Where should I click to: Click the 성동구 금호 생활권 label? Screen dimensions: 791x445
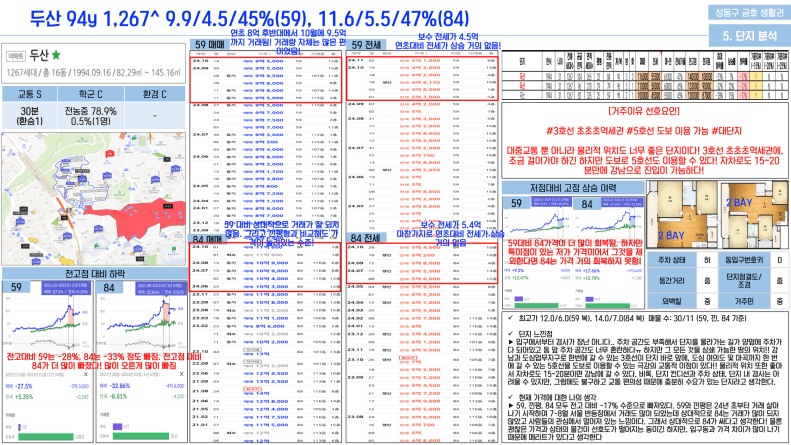(749, 13)
